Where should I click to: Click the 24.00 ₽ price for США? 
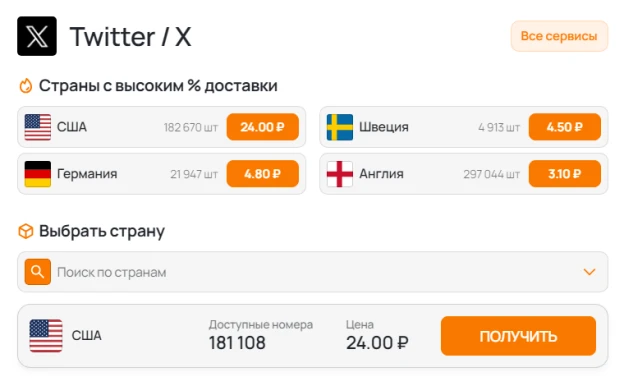(x=263, y=127)
